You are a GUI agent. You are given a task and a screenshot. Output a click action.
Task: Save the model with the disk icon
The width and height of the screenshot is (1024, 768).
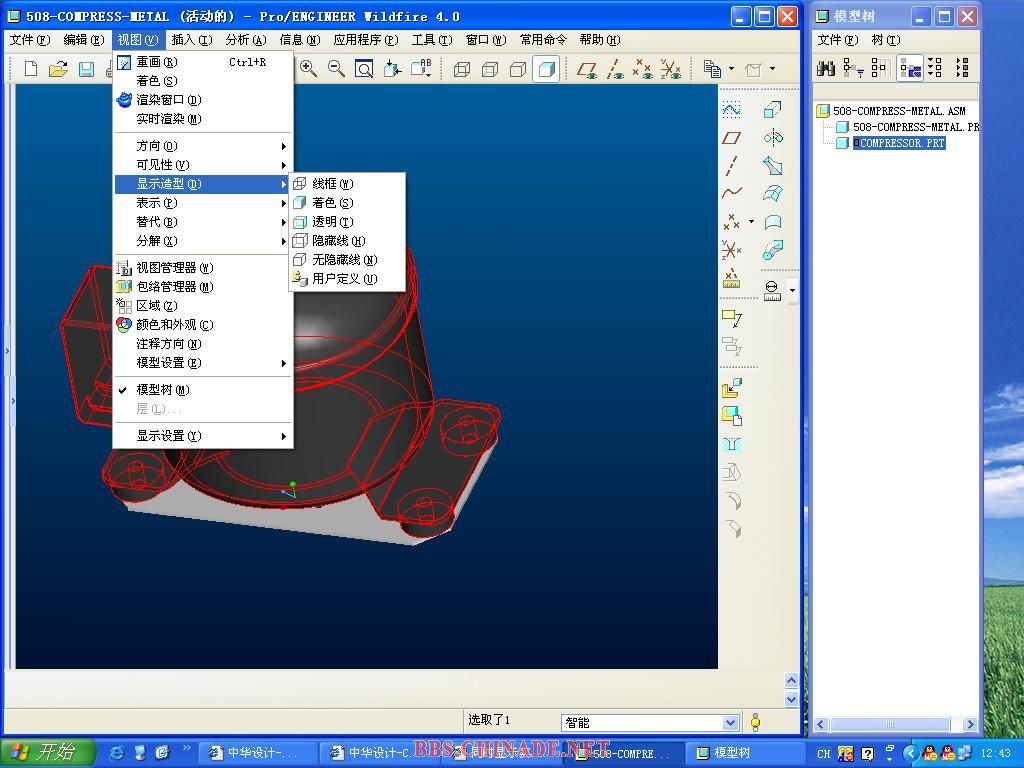point(86,68)
